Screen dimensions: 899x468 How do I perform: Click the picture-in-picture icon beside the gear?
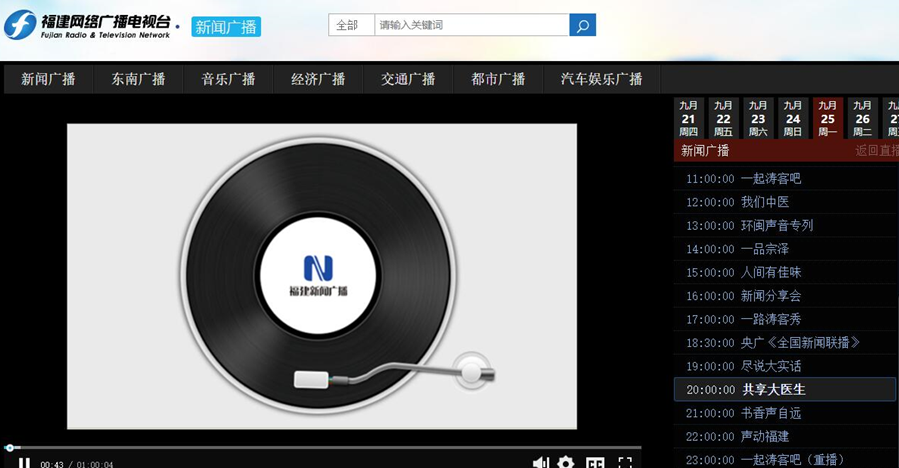coord(595,463)
